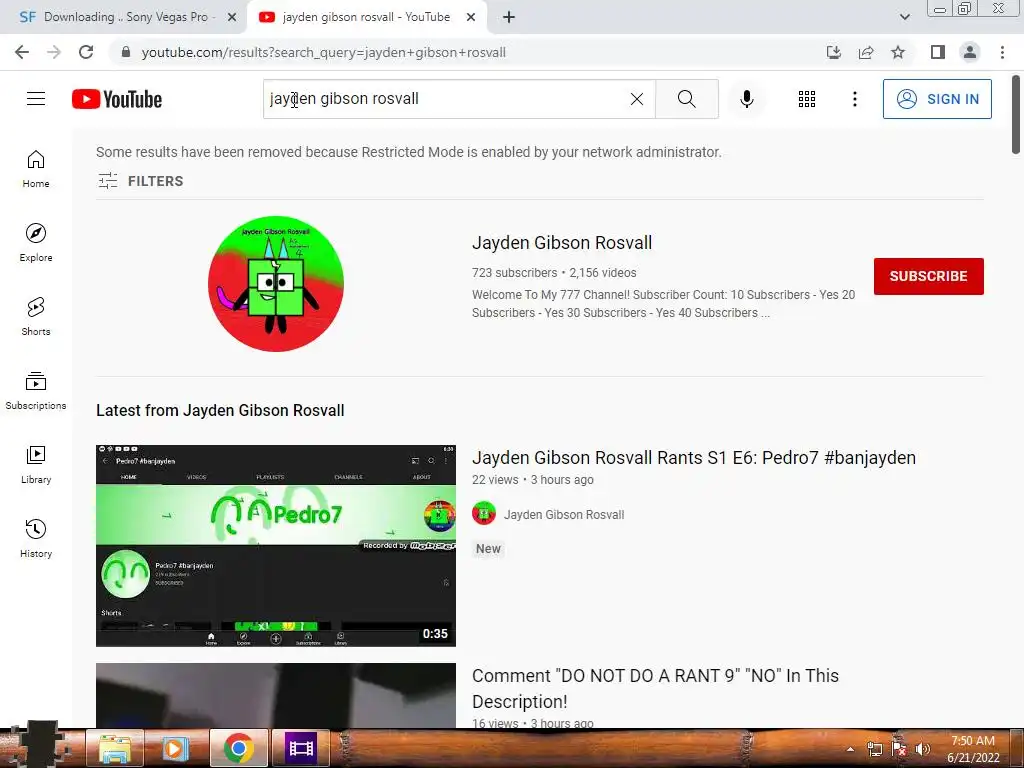Click the channel name under Pedro7 video
Screen dimensions: 1024x768
coord(564,515)
